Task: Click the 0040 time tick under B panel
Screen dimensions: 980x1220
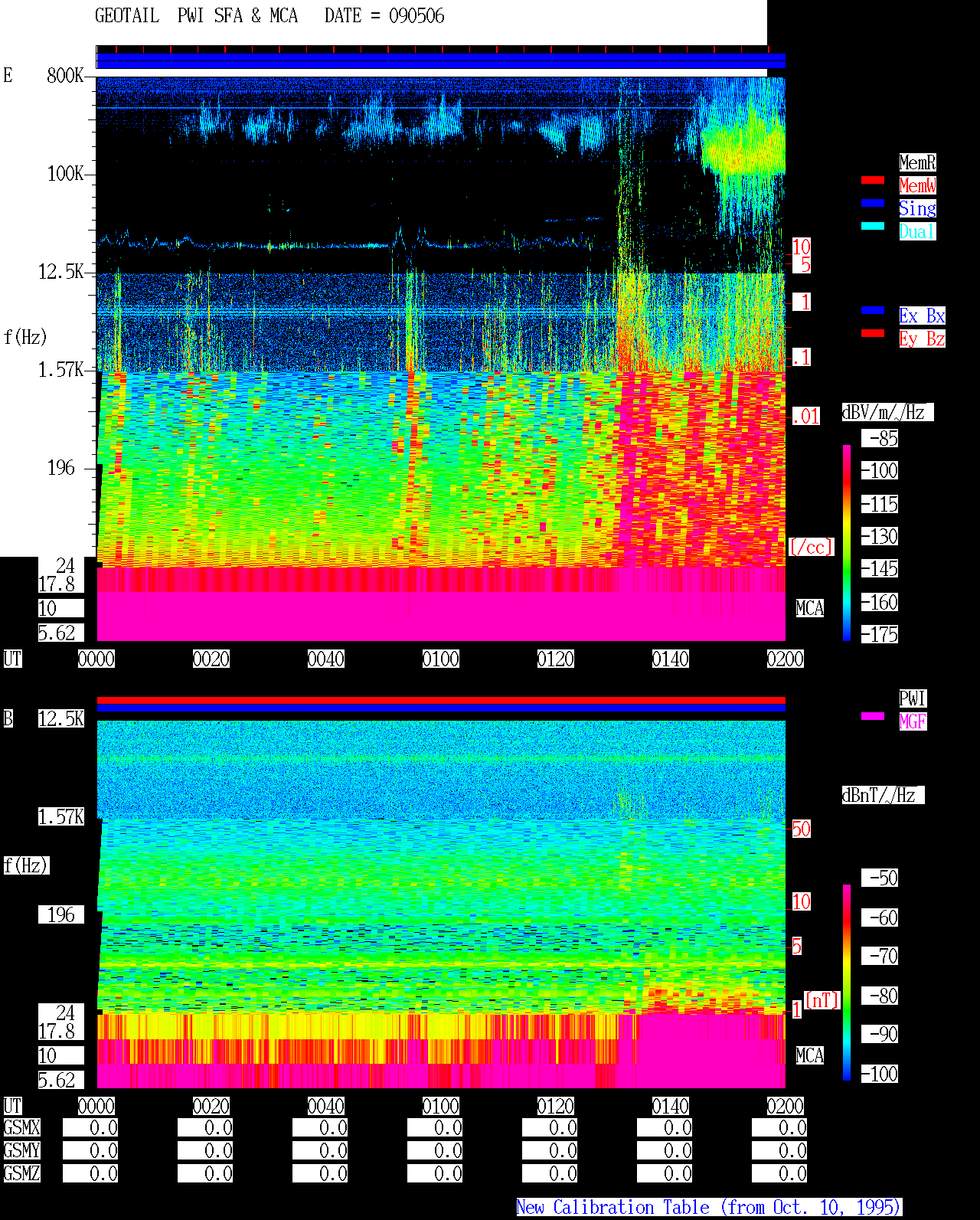Action: click(326, 1106)
